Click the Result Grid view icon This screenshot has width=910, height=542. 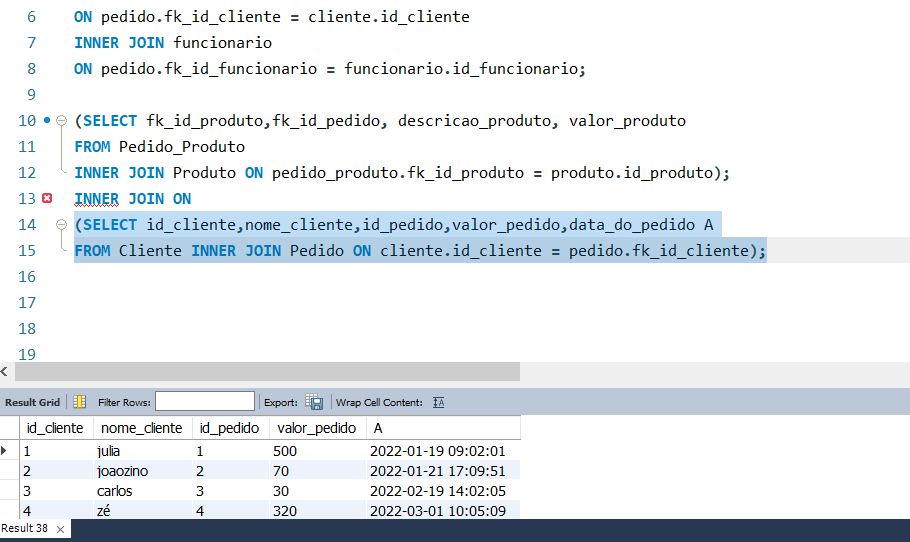(x=80, y=402)
